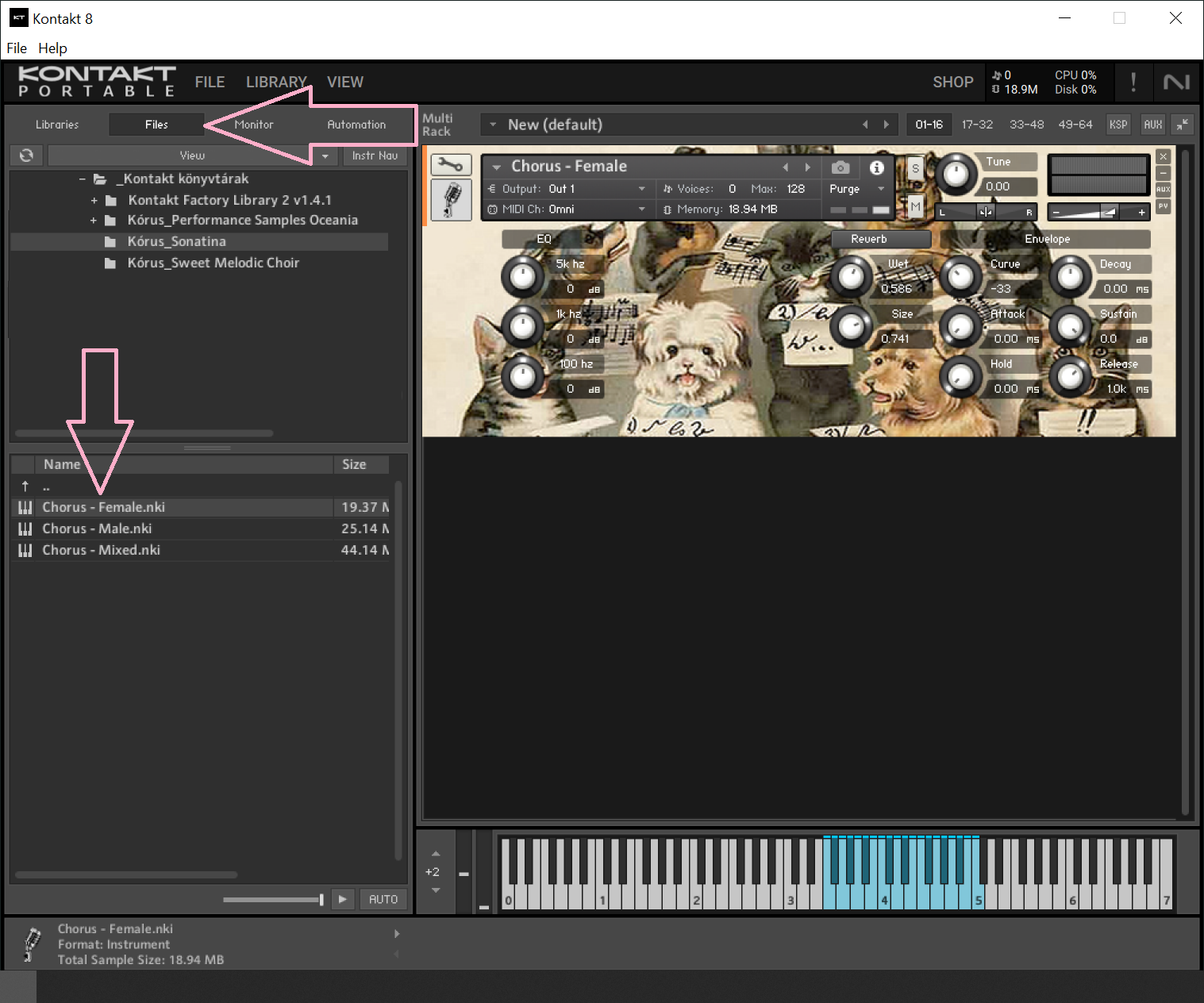This screenshot has width=1204, height=1003.
Task: Toggle the Mute button on instrument
Action: pos(915,206)
